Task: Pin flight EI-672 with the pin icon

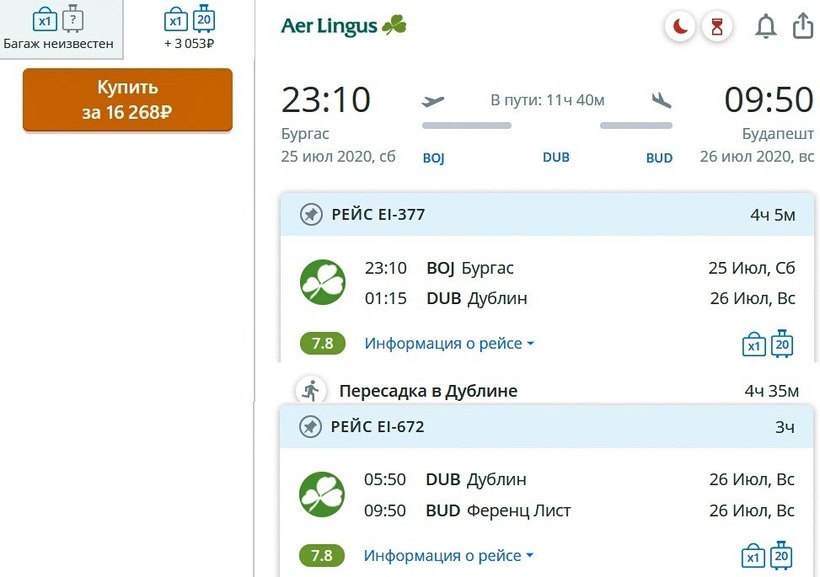Action: pyautogui.click(x=310, y=427)
